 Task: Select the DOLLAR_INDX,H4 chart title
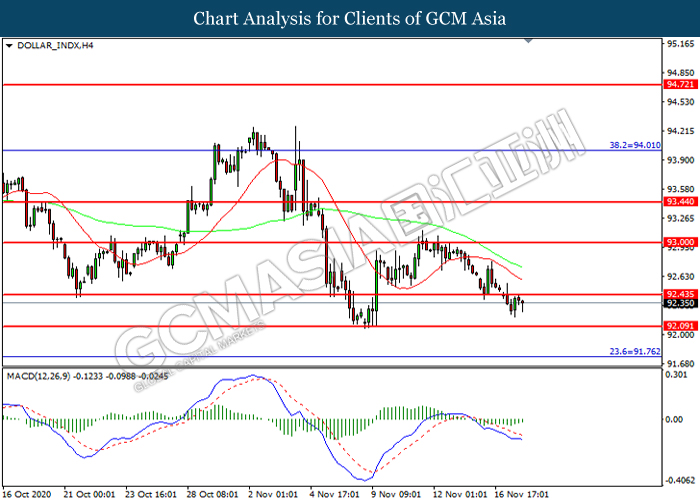[x=55, y=46]
